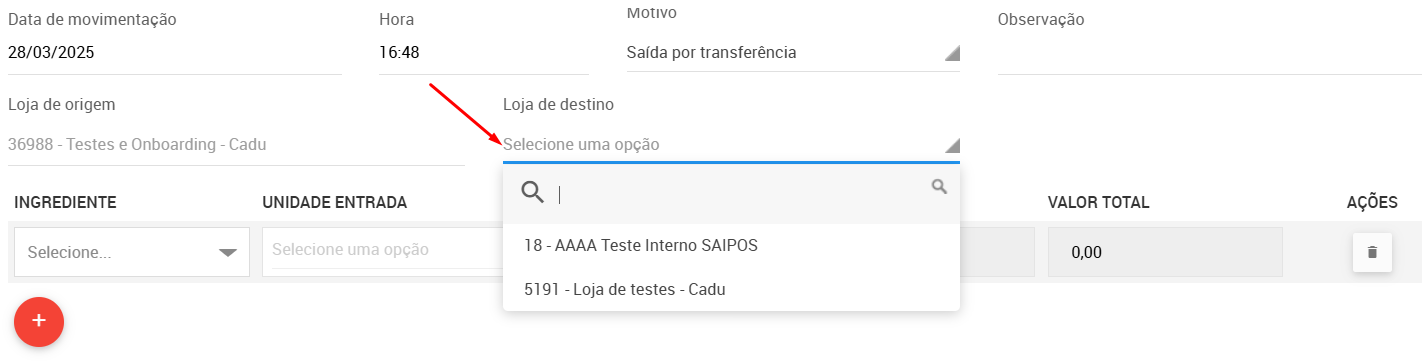This screenshot has height=362, width=1422.
Task: Click the Hora time field
Action: click(x=484, y=53)
